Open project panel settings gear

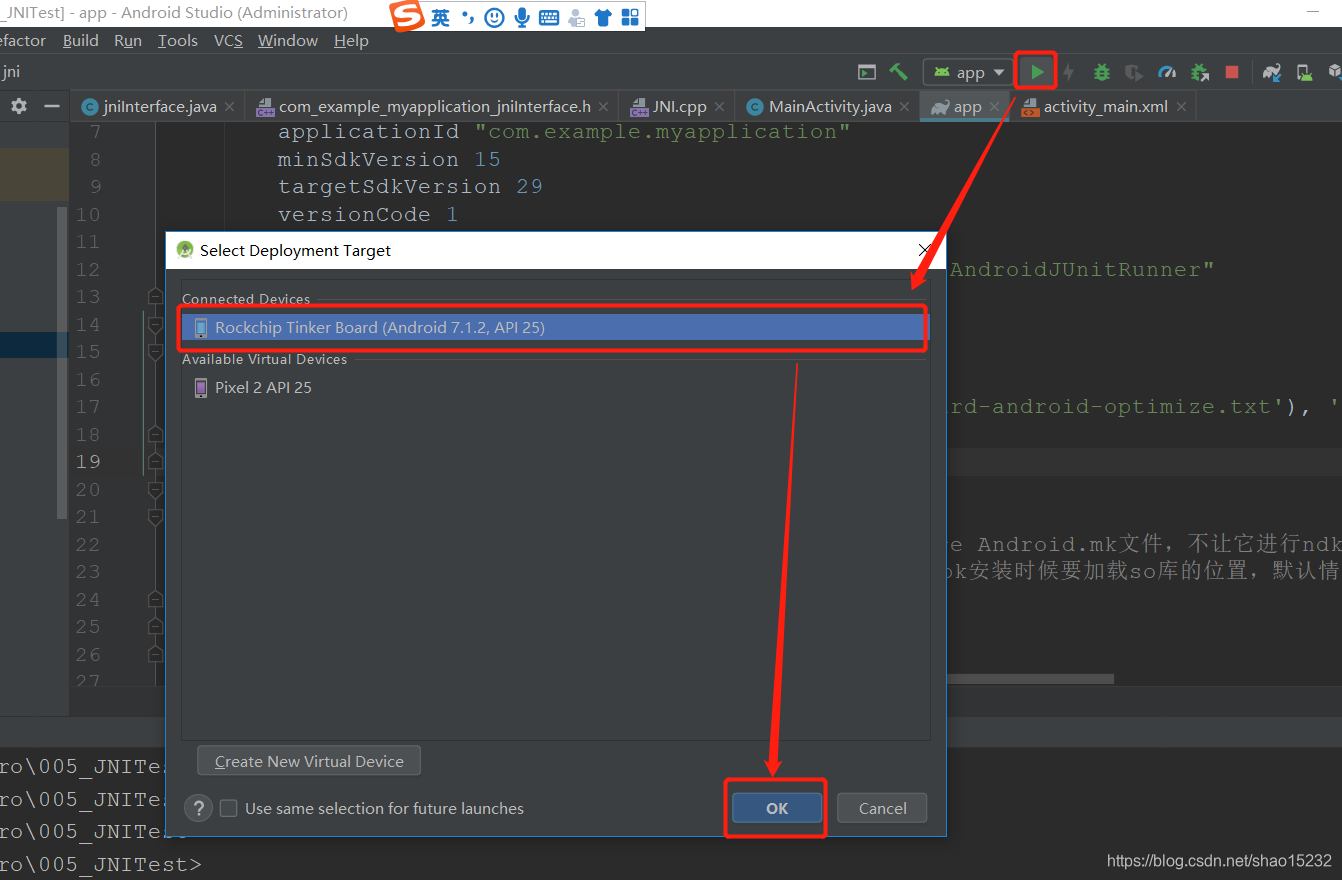pos(19,106)
